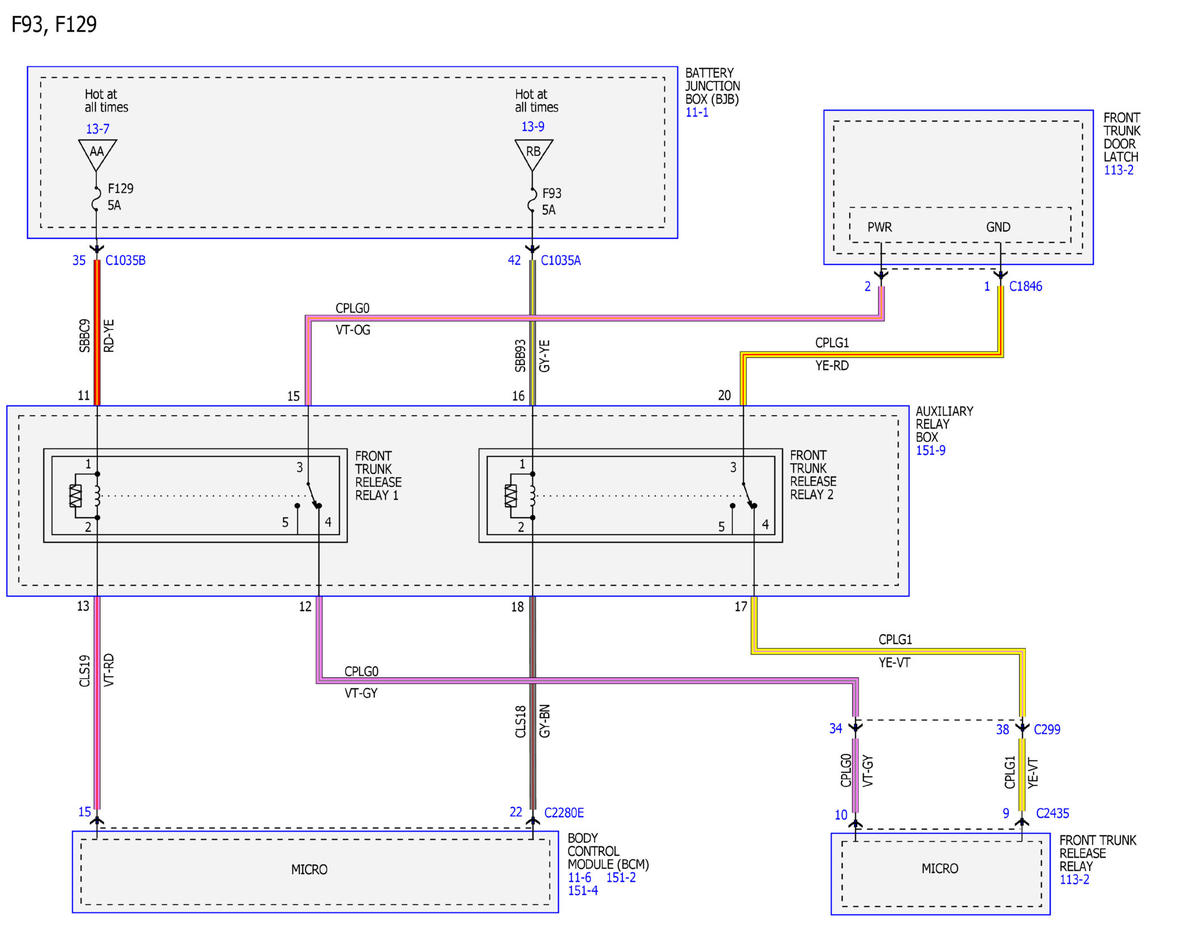1200x927 pixels.
Task: Open connector C2435 link
Action: (x=1053, y=813)
